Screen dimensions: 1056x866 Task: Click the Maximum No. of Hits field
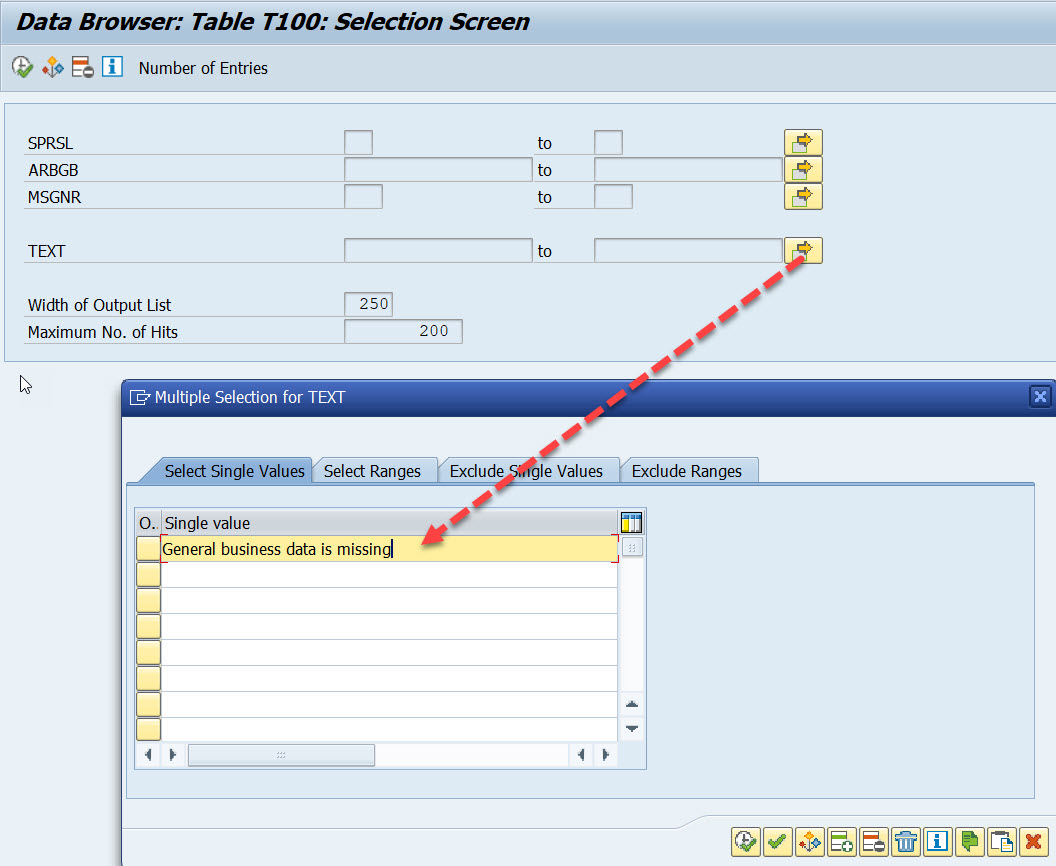point(403,331)
